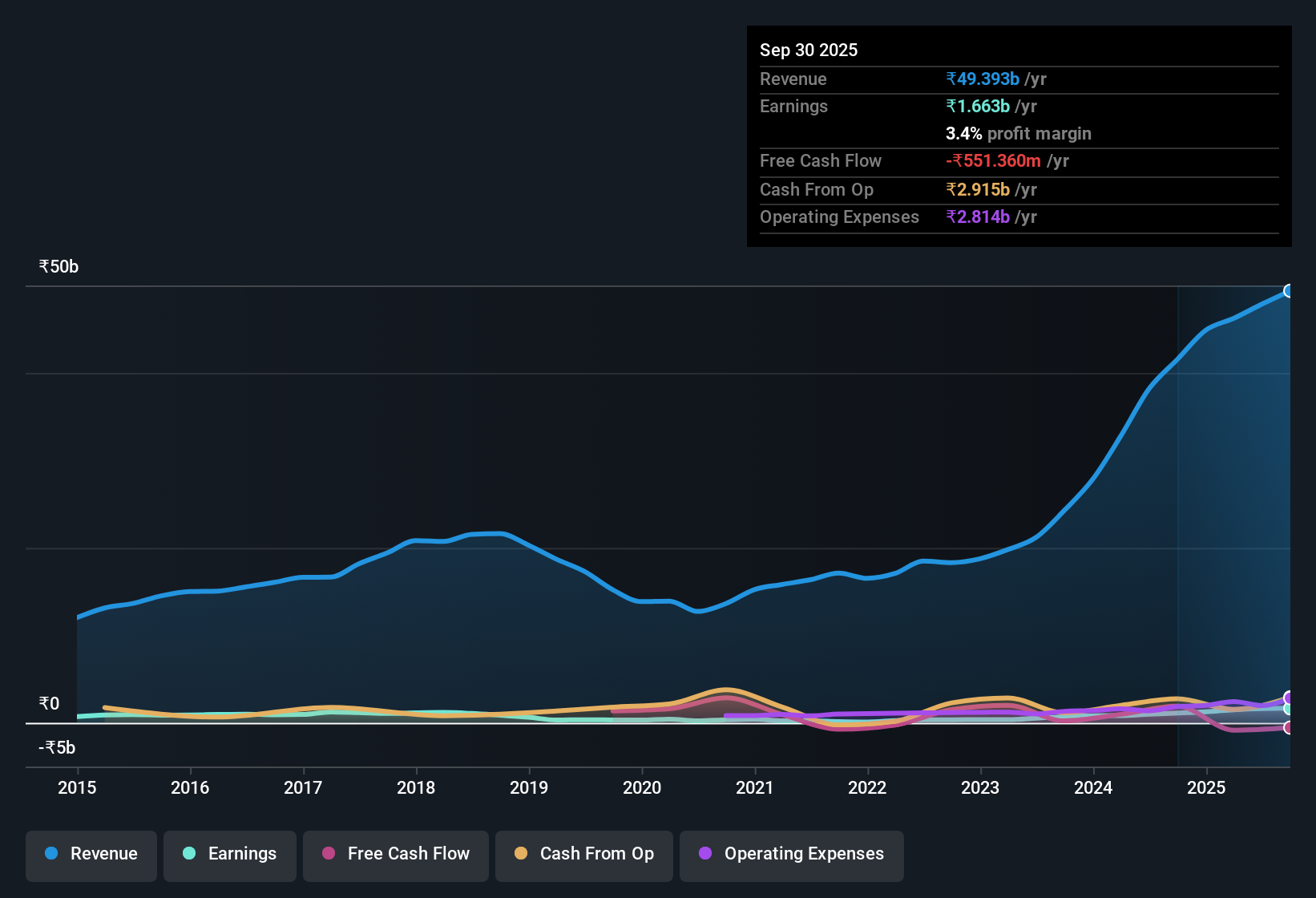The image size is (1316, 898).
Task: Hide the Cash From Op series
Action: tap(583, 854)
